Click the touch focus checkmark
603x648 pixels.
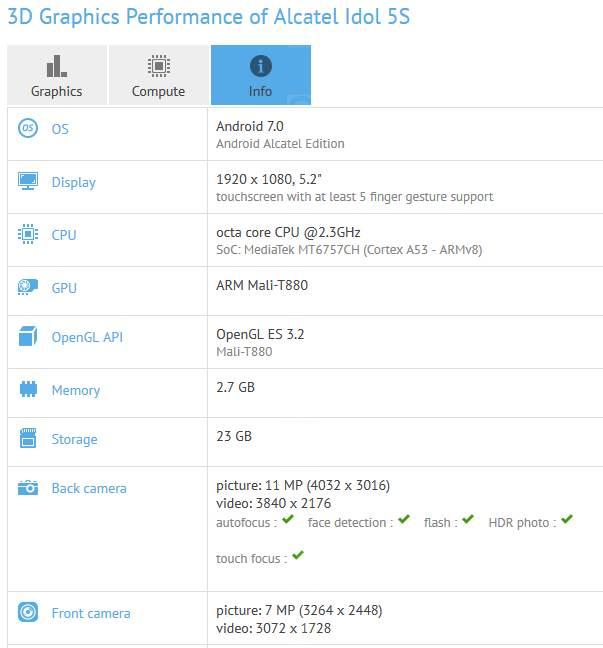[x=298, y=555]
